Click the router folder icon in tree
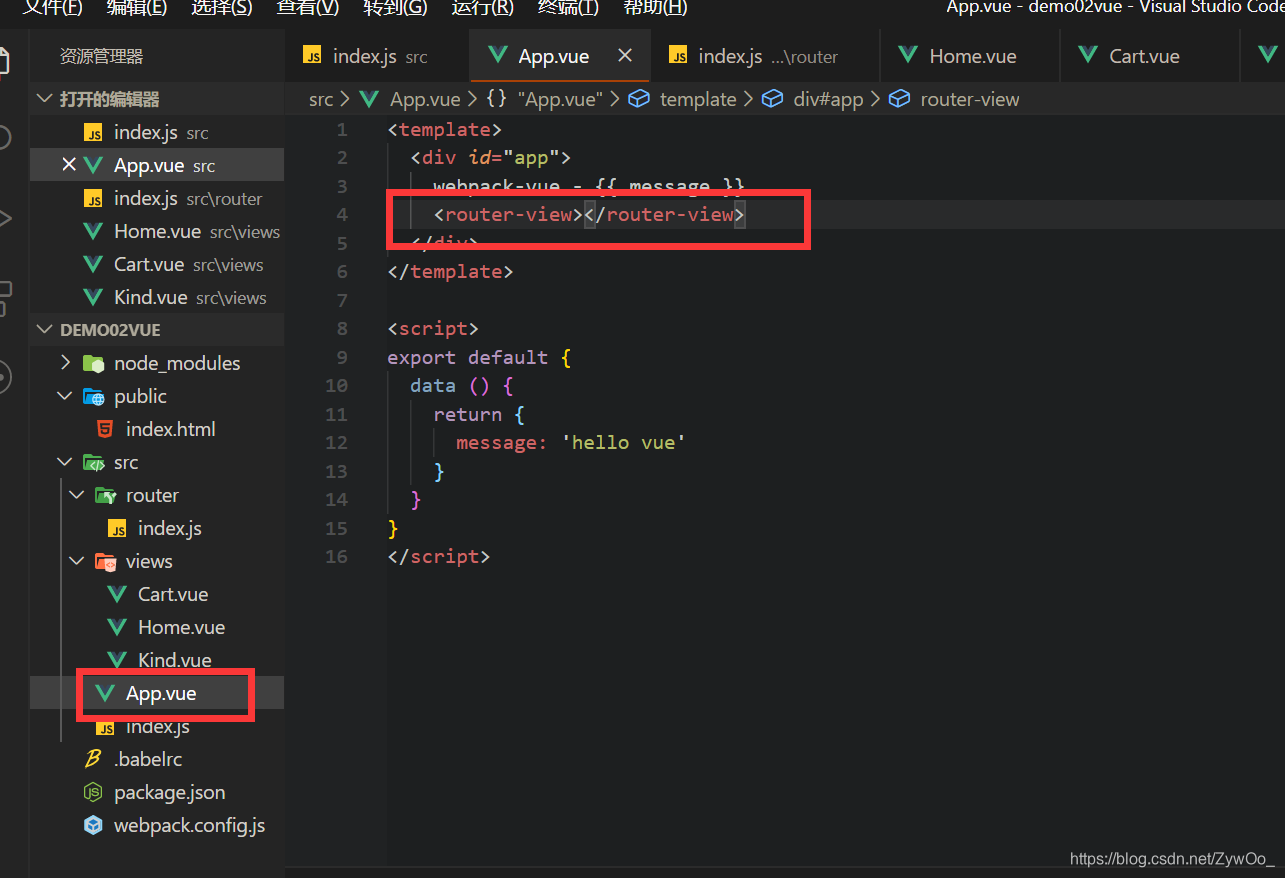The image size is (1285, 878). coord(105,495)
